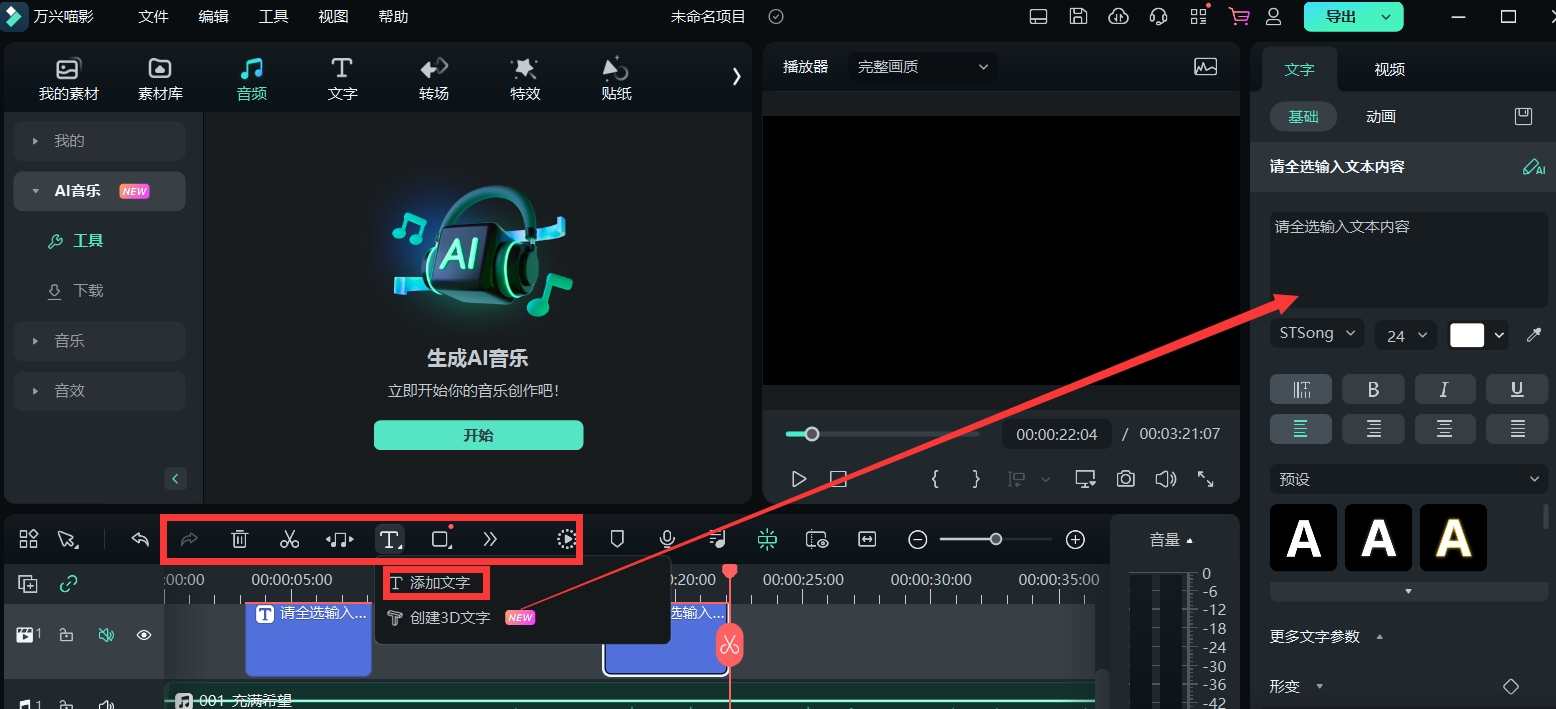Screen dimensions: 1556x709
Task: Take a snapshot using the camera icon under the player
Action: point(1125,479)
